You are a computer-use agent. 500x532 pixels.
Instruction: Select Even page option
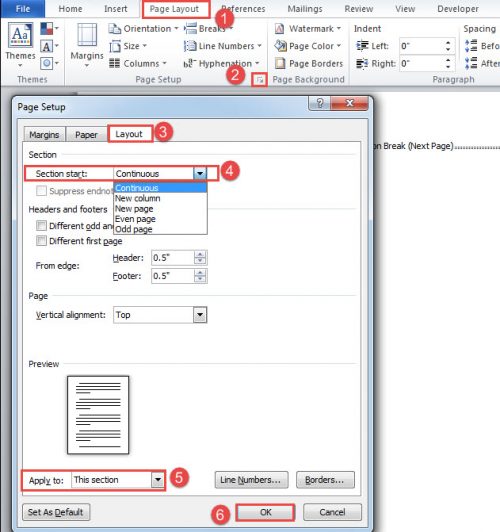[x=160, y=219]
